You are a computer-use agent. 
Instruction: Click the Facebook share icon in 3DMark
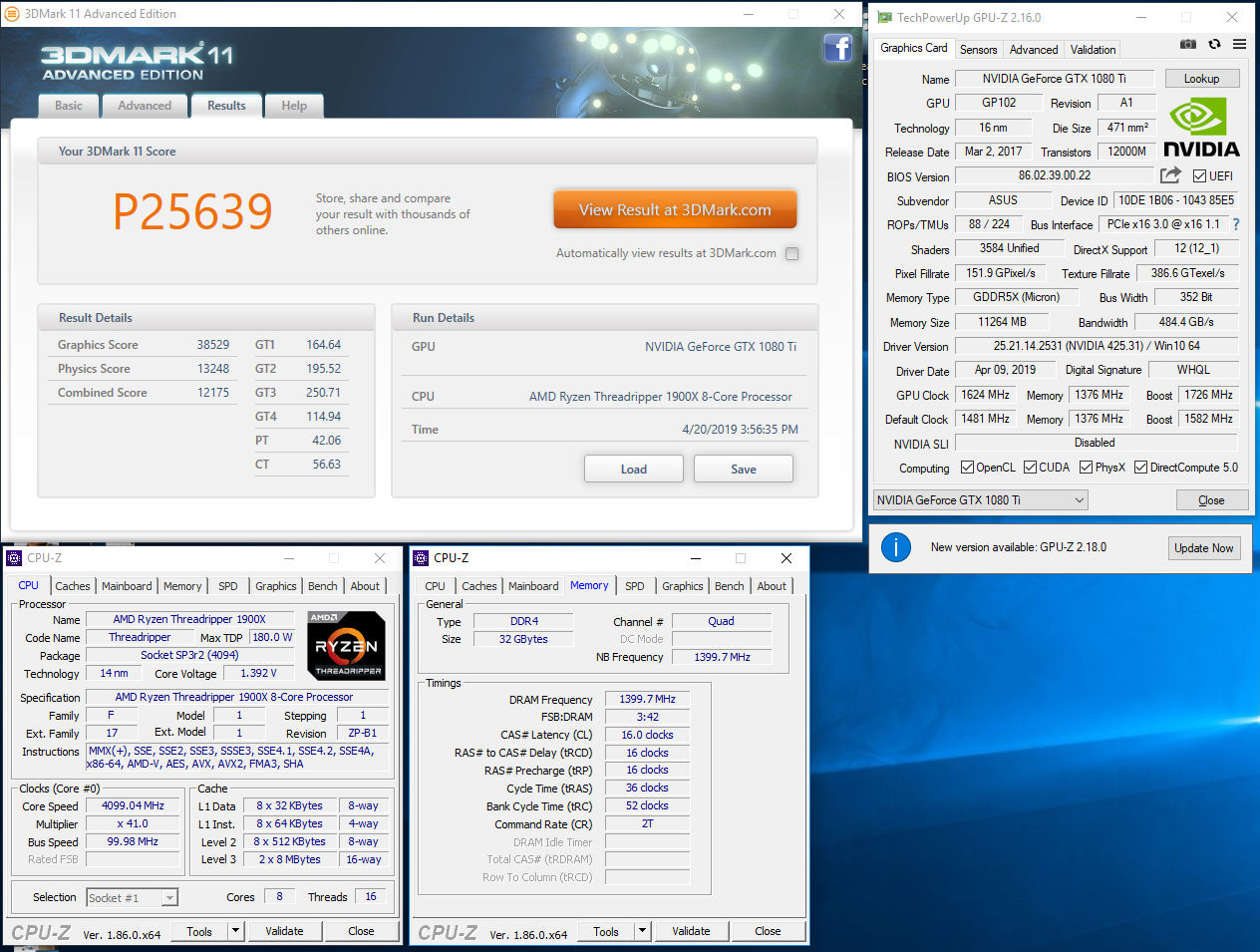(x=837, y=48)
